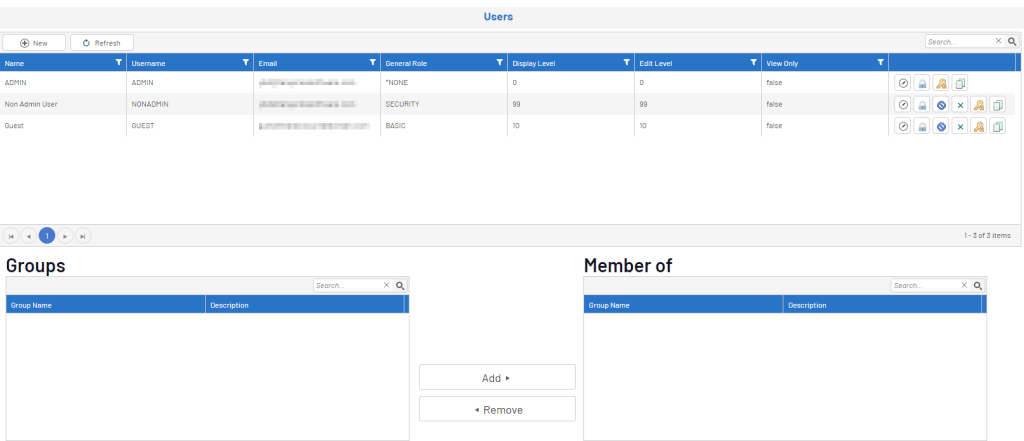Open key permissions icon for ADMIN row
The height and width of the screenshot is (441, 1024).
[940, 83]
